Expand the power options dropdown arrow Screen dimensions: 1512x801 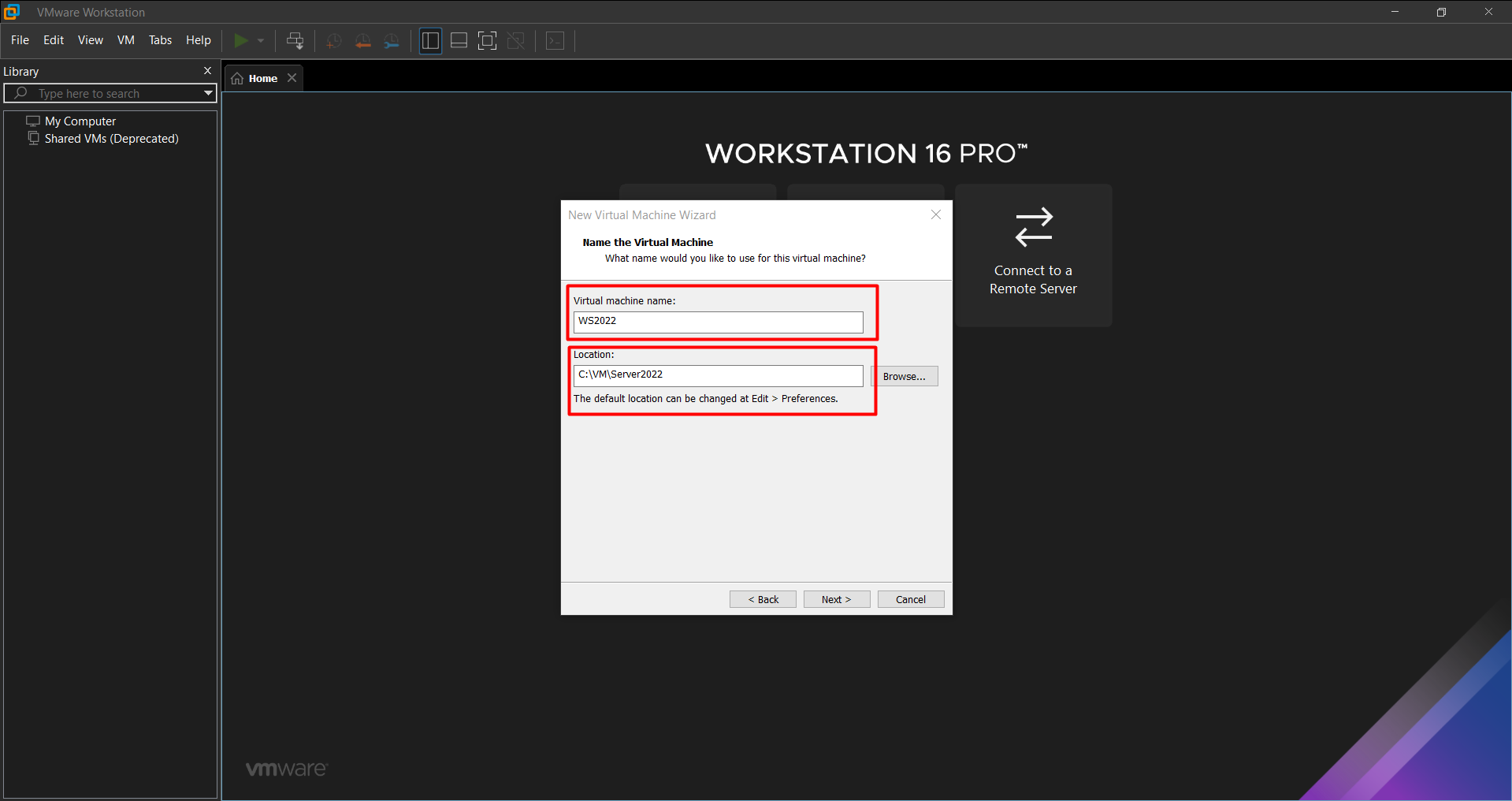coord(261,41)
